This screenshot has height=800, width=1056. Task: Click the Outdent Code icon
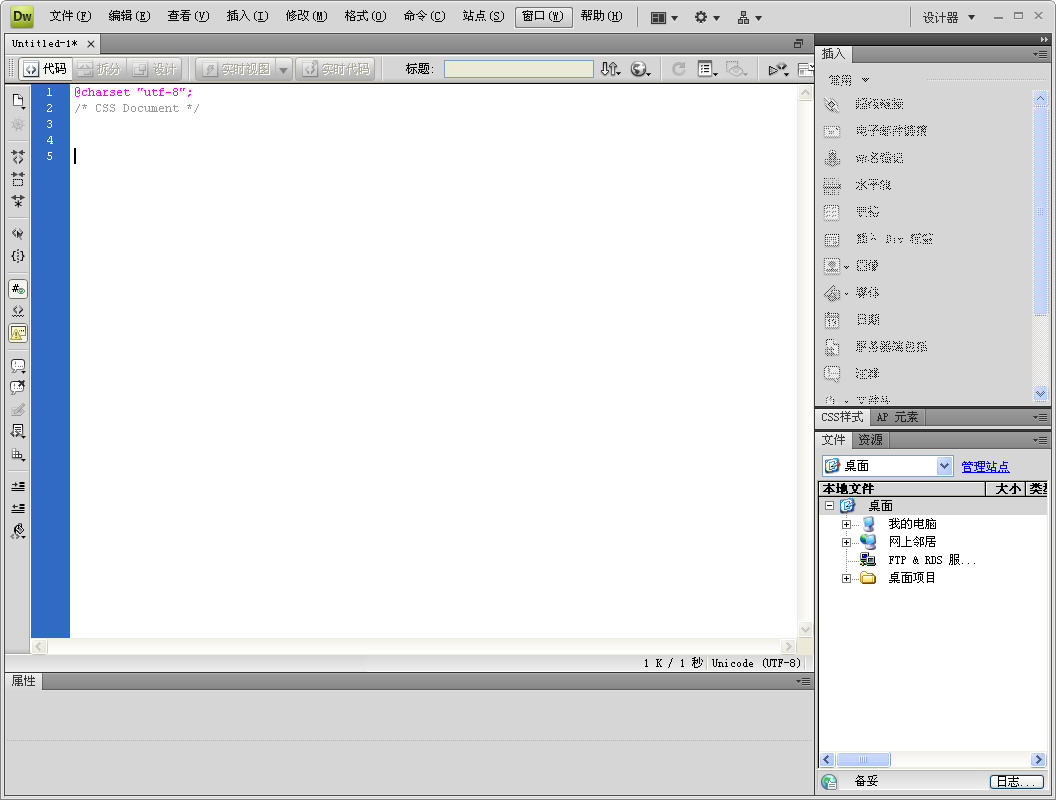[x=18, y=508]
